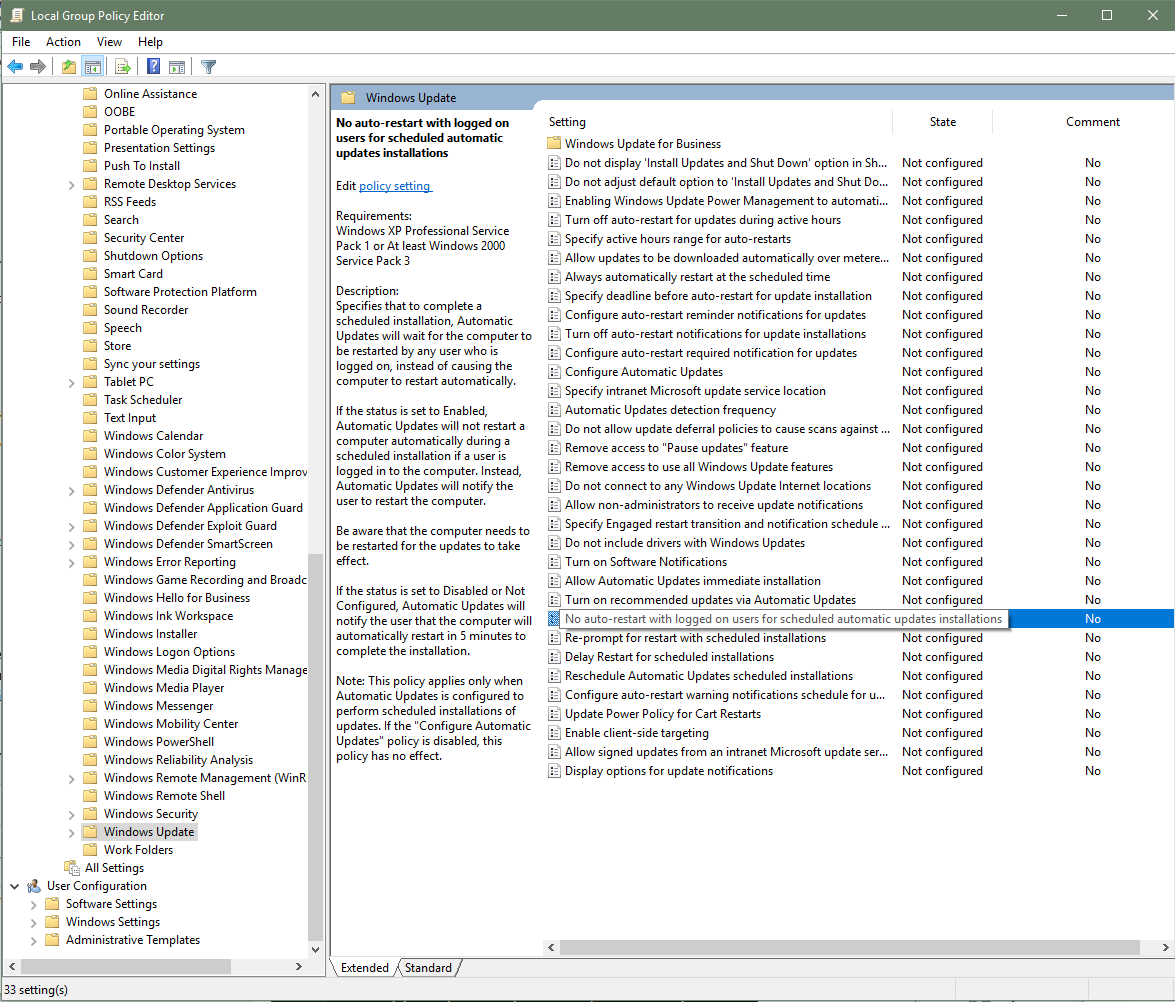Click the Export List toolbar icon
Screen dimensions: 1175x1002
coord(122,66)
